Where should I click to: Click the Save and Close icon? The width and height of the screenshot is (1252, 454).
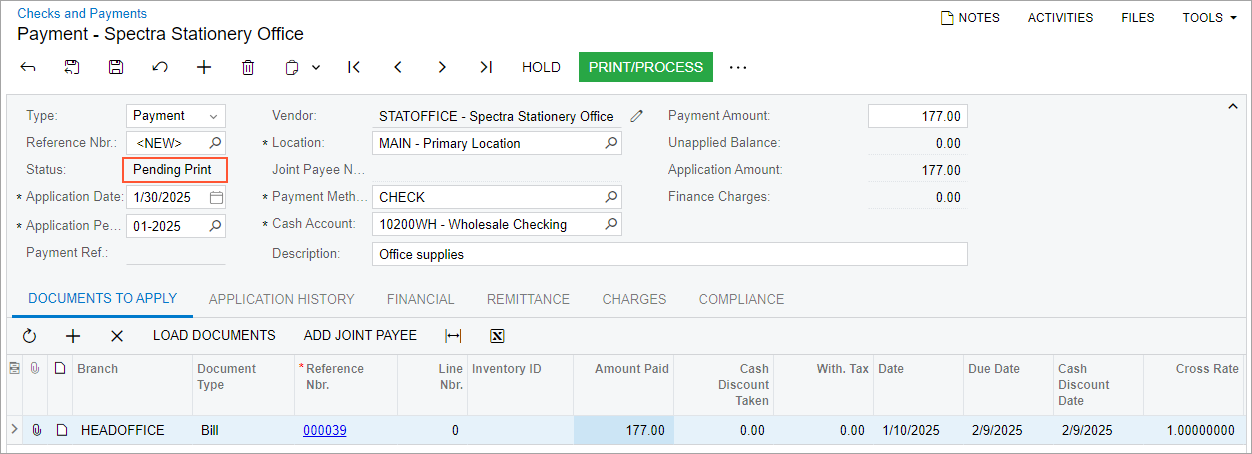[72, 67]
